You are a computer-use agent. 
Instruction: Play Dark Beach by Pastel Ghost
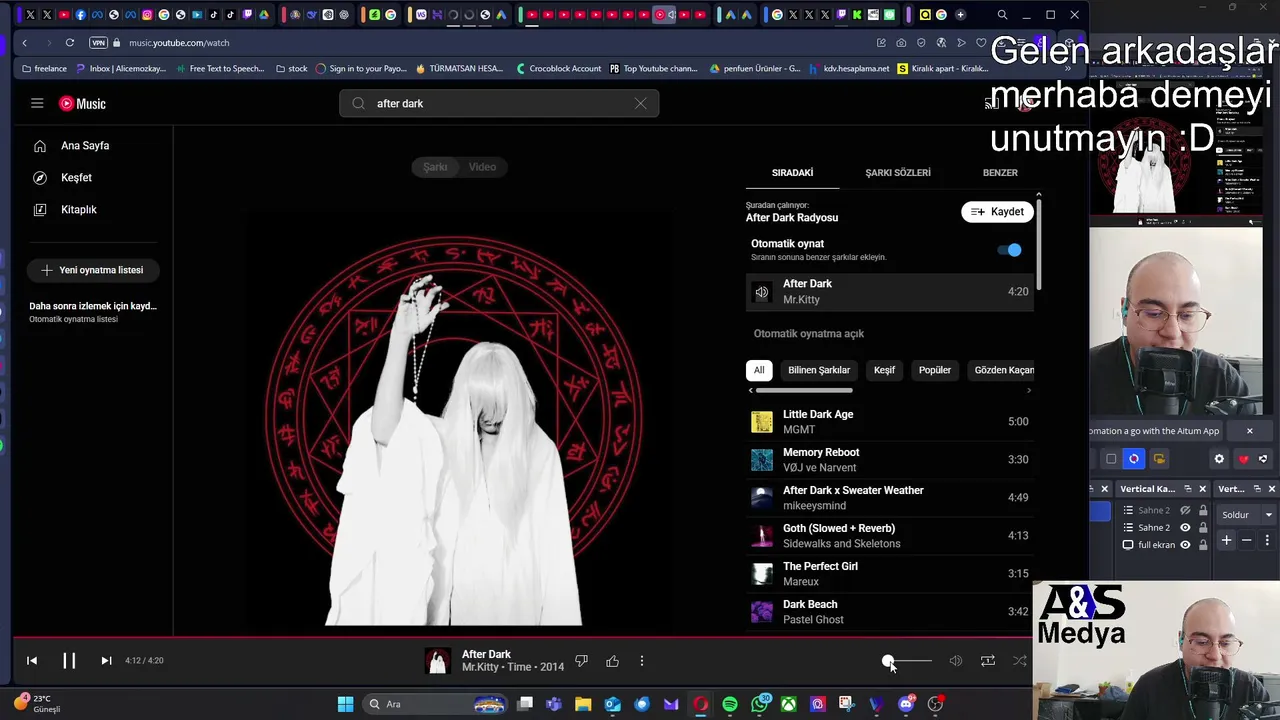(x=890, y=612)
